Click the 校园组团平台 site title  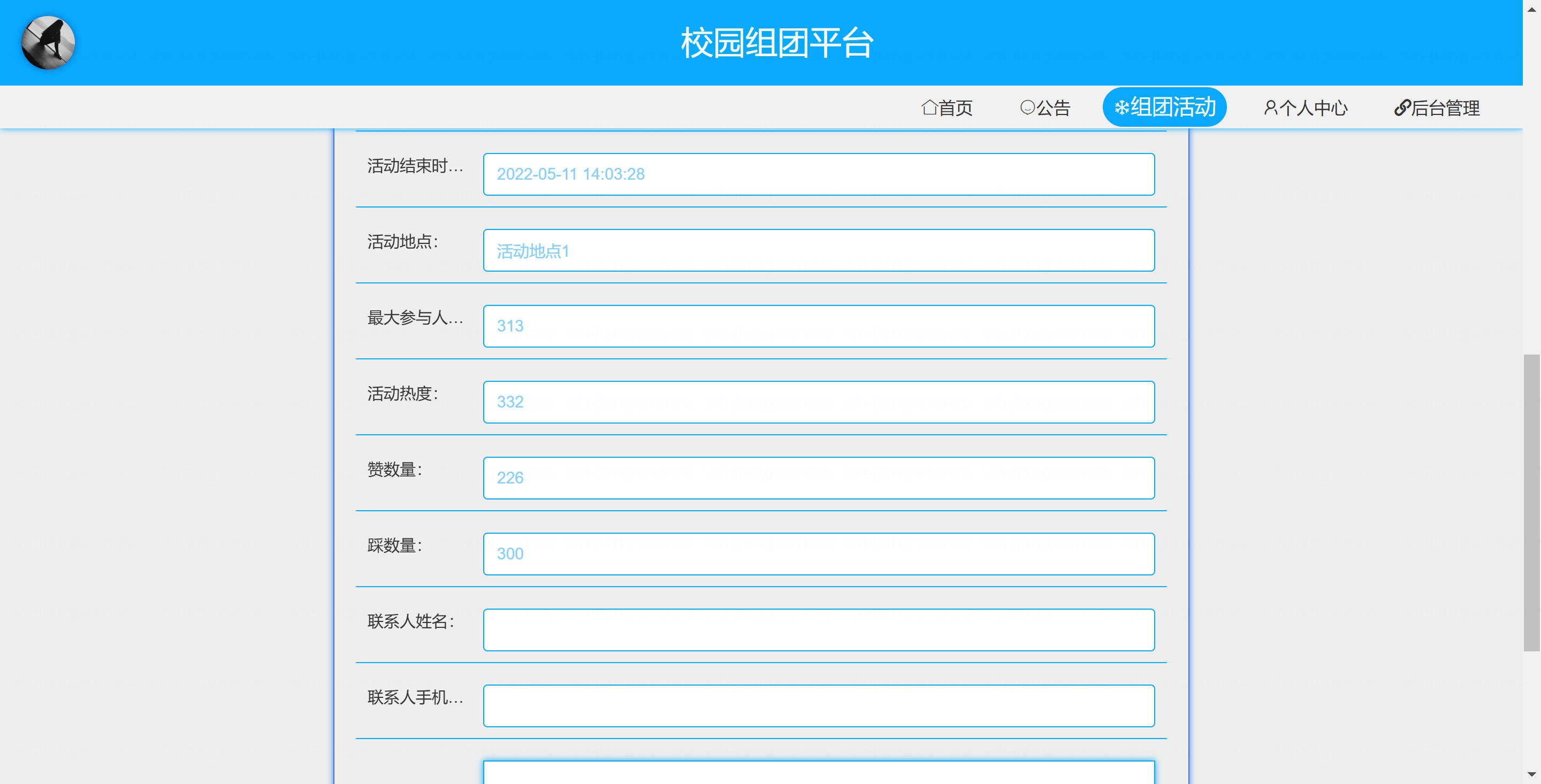[777, 43]
